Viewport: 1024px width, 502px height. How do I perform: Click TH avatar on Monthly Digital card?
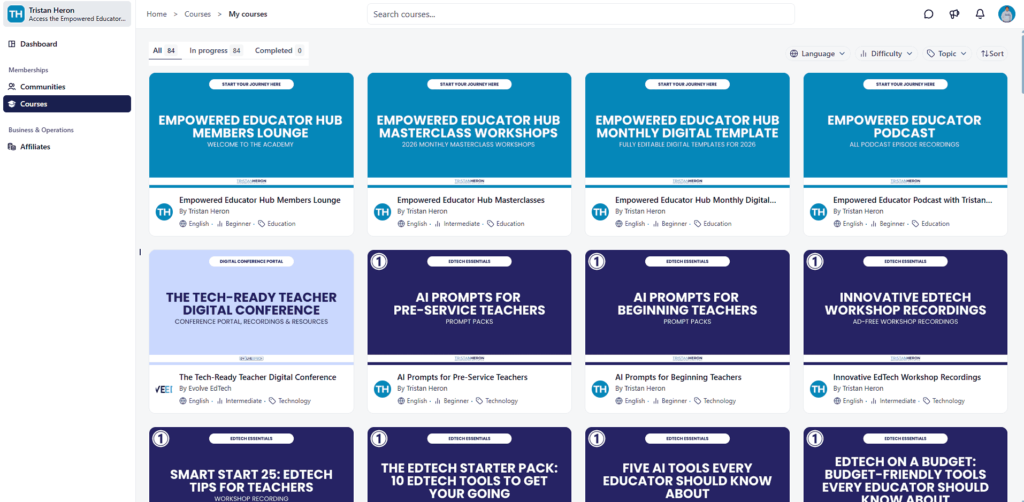600,212
